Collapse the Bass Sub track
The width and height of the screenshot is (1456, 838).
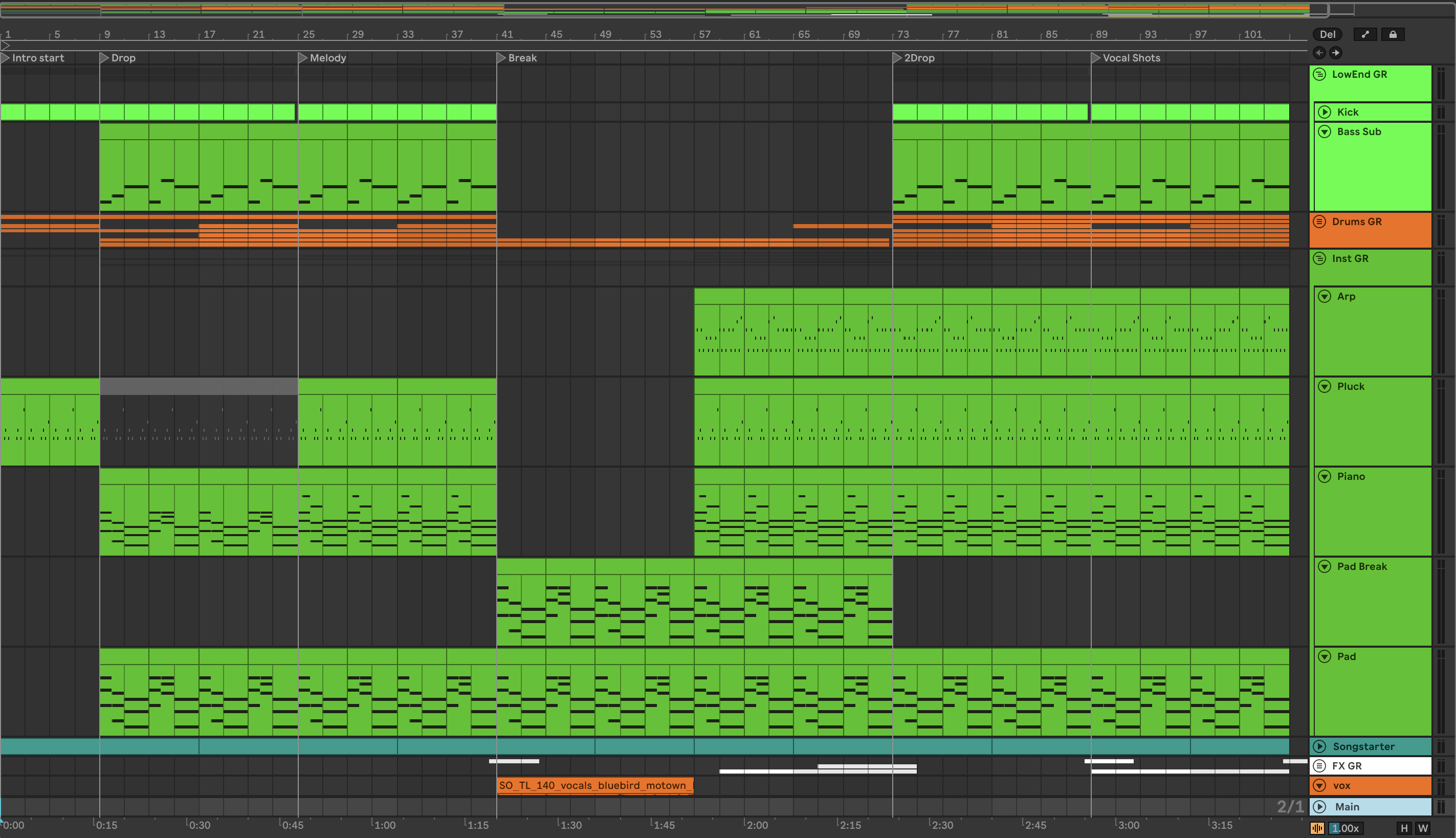[1325, 132]
